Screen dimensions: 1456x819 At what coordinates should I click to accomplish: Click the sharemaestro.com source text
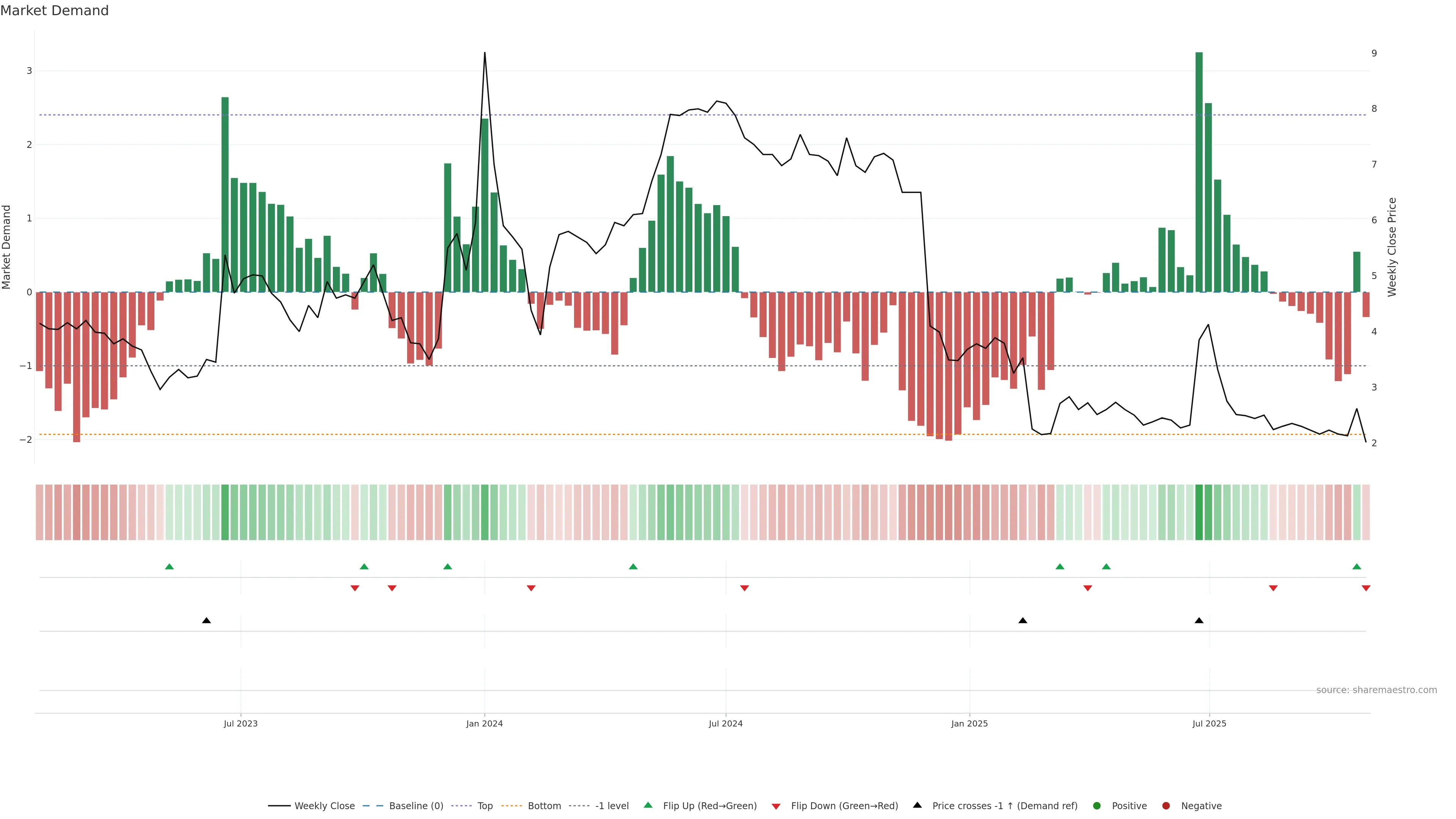[1376, 690]
